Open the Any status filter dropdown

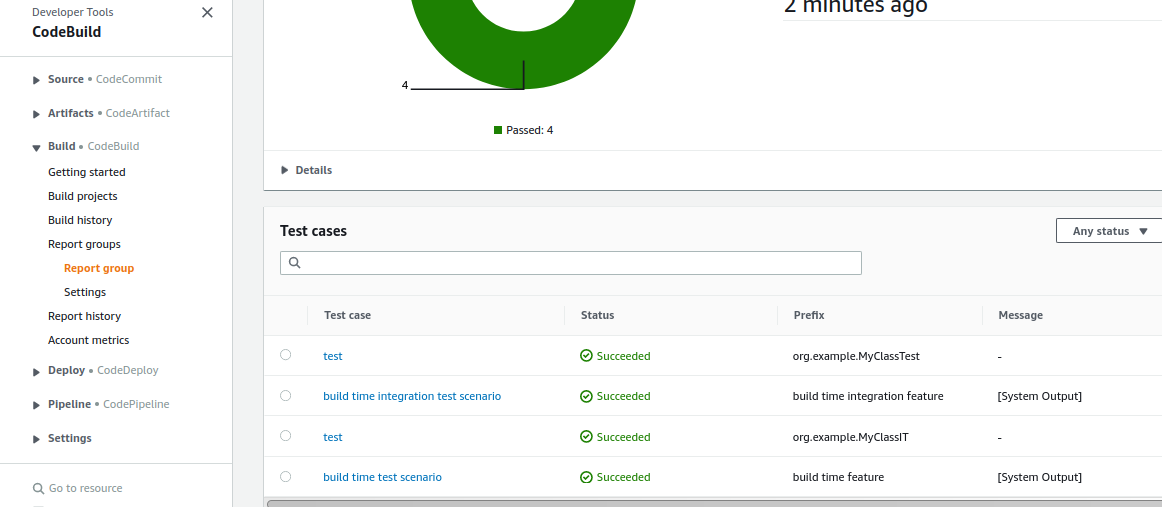click(x=1109, y=231)
